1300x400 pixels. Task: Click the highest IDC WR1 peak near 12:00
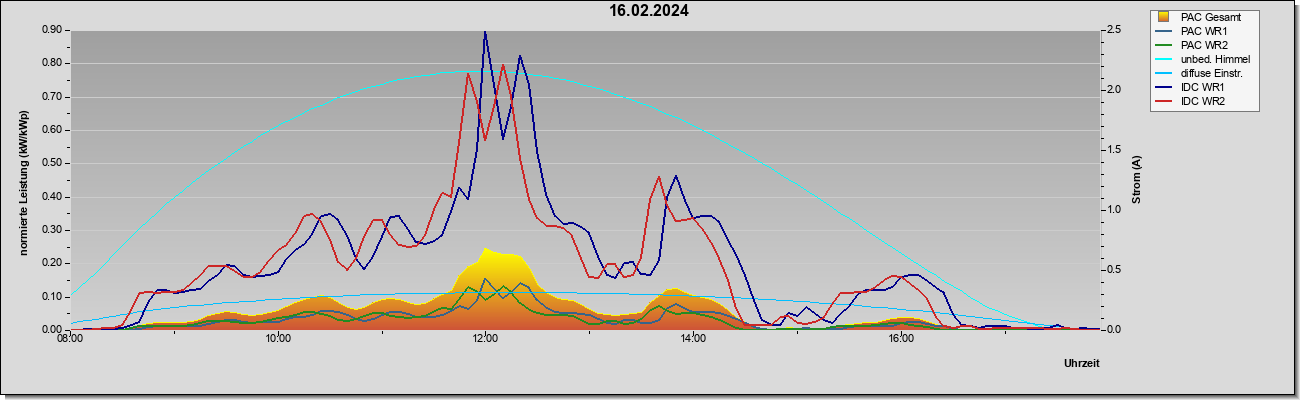[x=485, y=33]
